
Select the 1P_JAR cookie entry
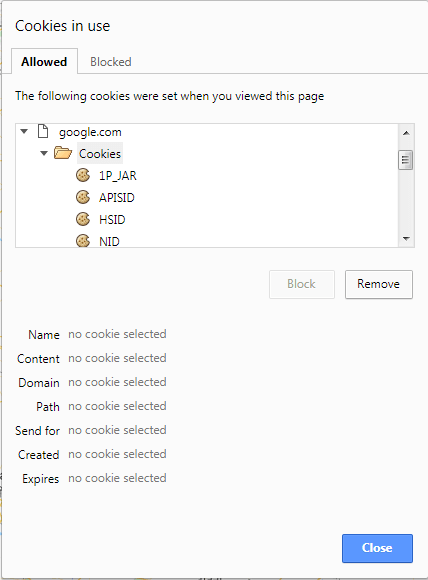118,175
